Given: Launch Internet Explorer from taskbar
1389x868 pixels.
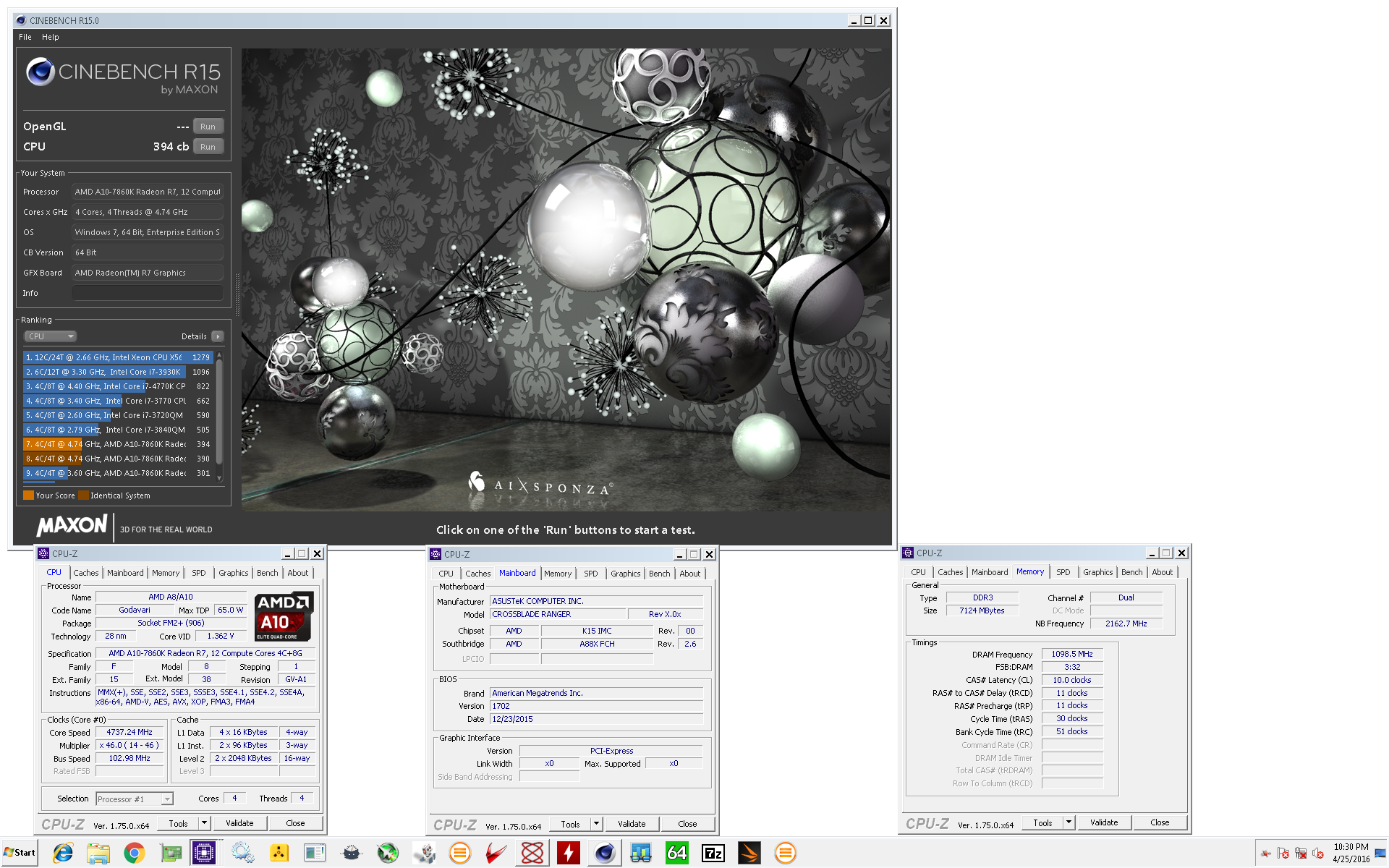Looking at the screenshot, I should 63,854.
